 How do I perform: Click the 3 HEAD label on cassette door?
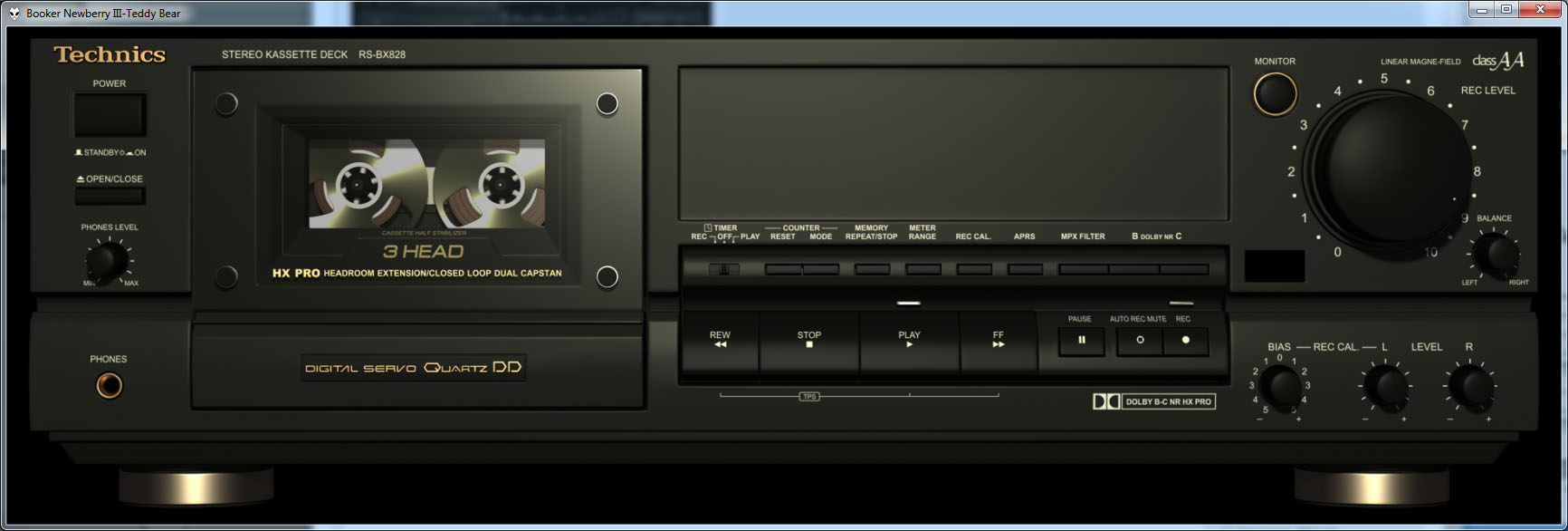423,251
